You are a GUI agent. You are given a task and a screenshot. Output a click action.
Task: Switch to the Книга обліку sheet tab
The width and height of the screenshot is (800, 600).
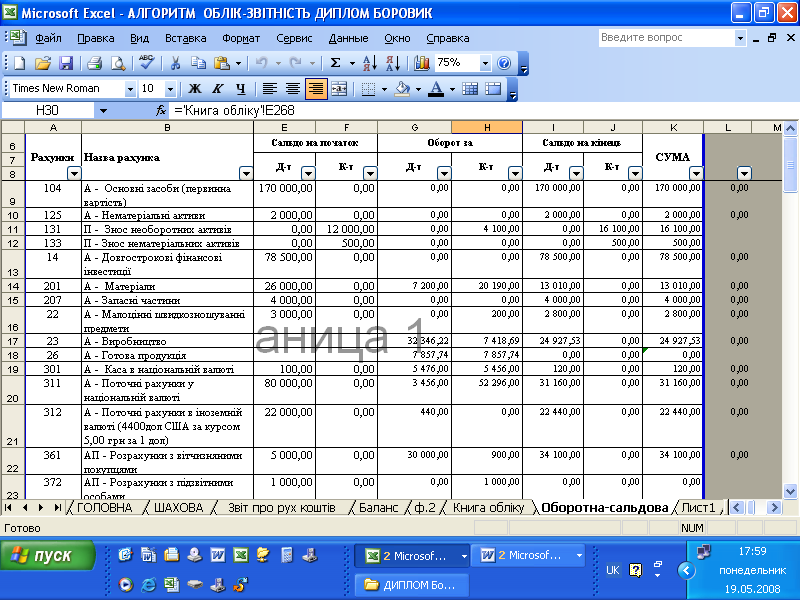pos(487,508)
